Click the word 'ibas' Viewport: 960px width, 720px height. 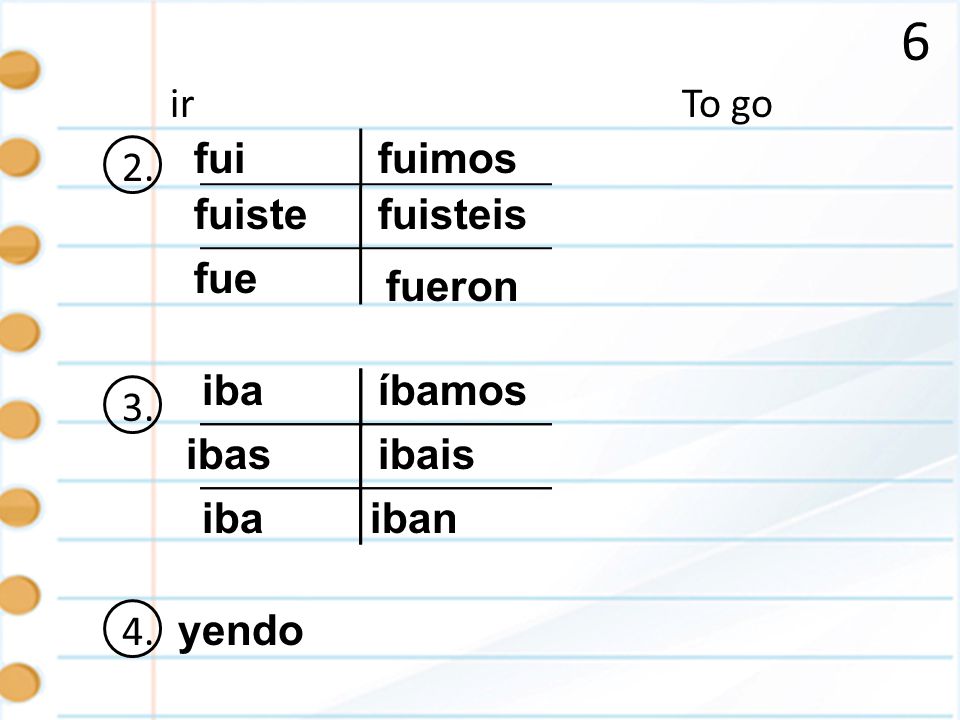point(228,454)
